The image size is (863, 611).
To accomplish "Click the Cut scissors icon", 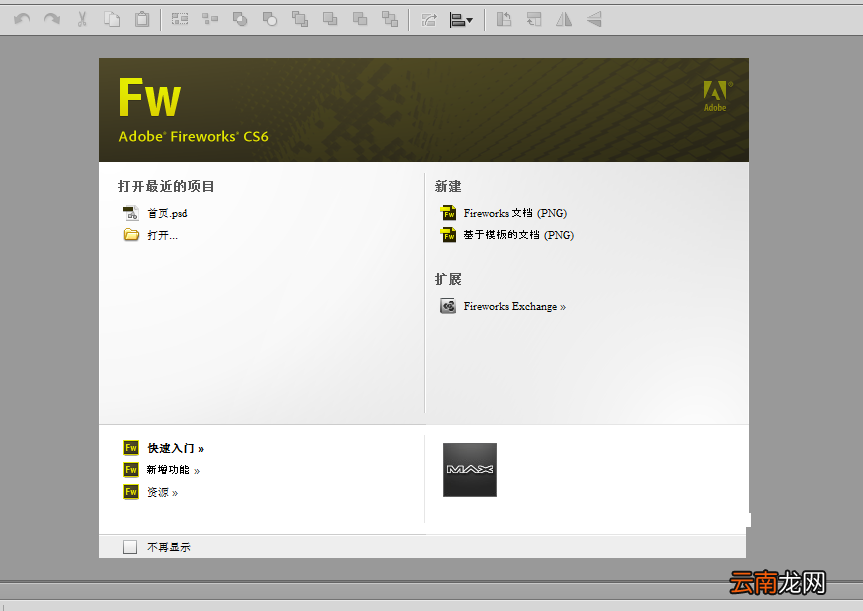I will [x=82, y=20].
